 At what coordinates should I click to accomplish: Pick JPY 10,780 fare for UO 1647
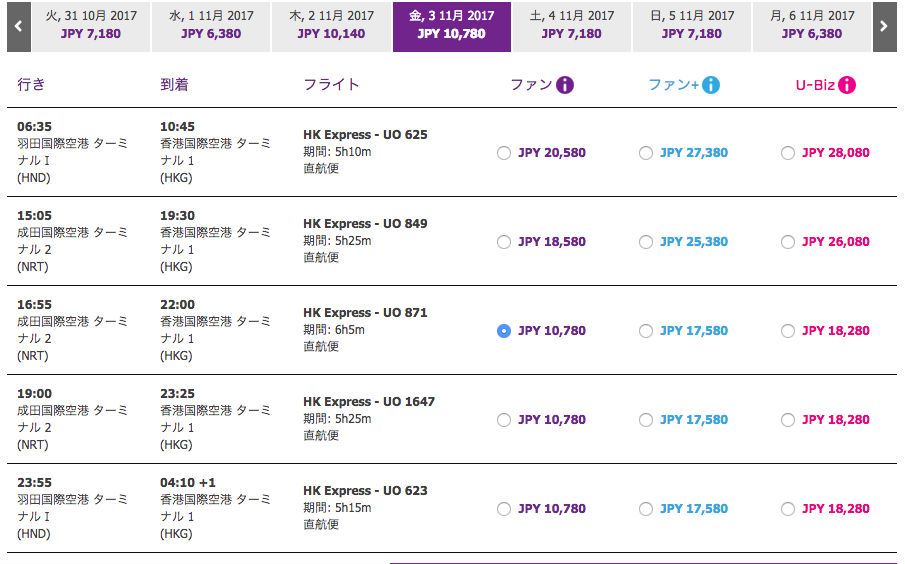point(504,420)
